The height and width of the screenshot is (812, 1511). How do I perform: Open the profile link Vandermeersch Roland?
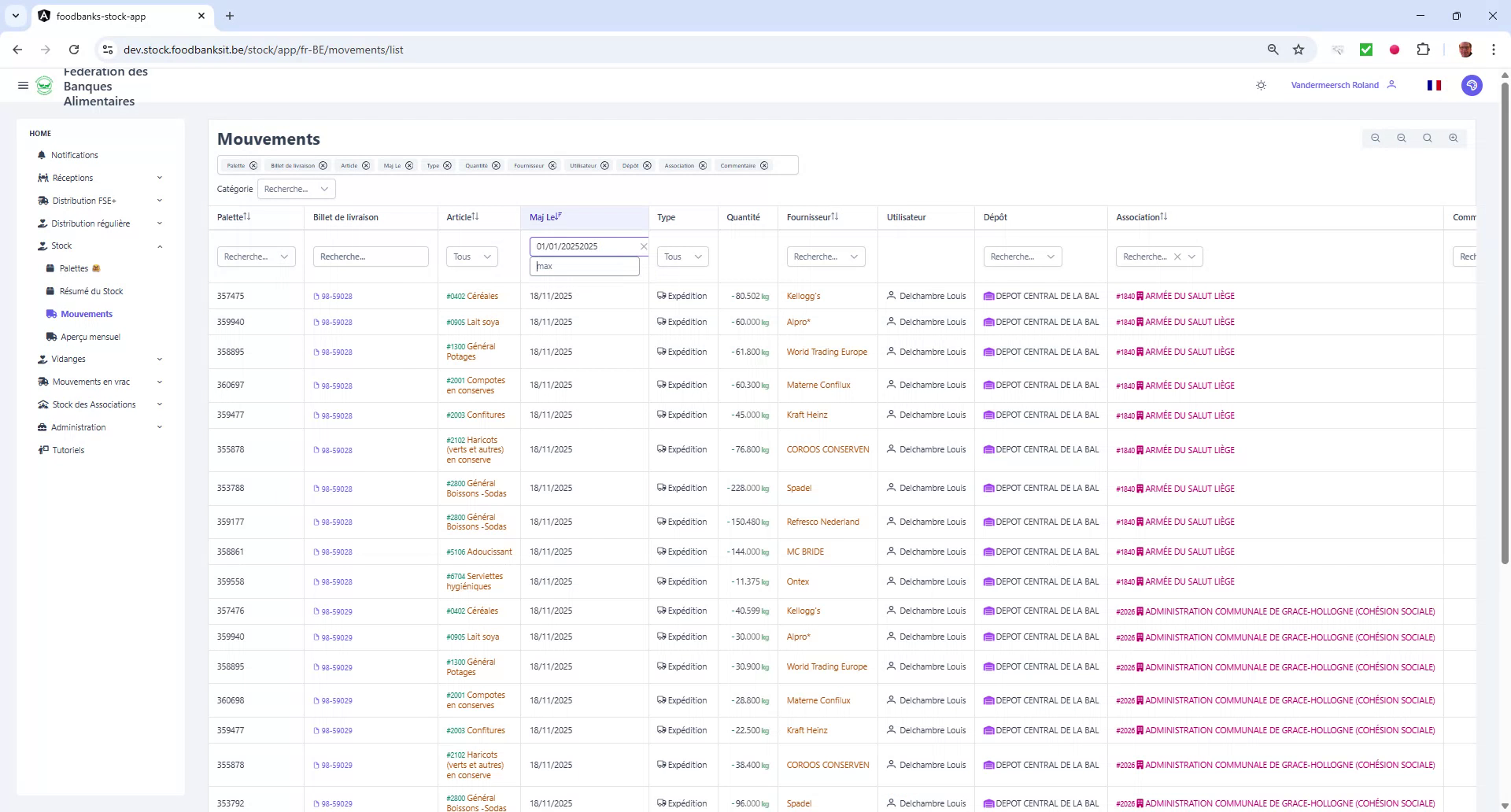1334,85
